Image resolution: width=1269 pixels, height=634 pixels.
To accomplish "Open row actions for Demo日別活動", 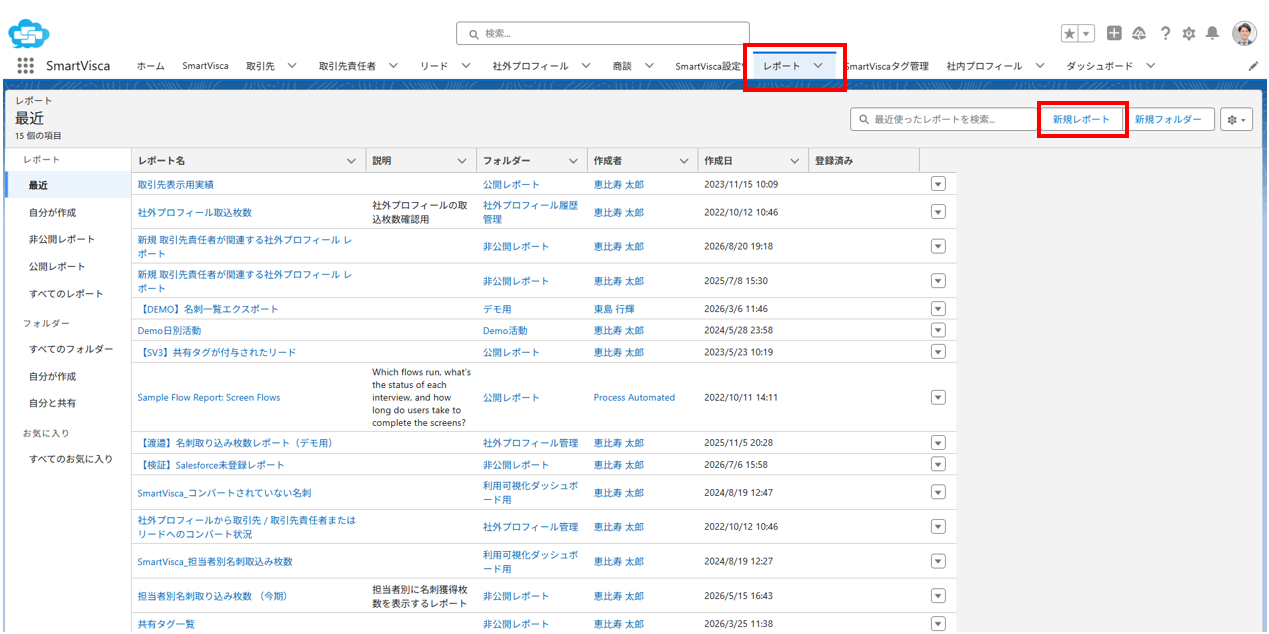I will tap(938, 330).
